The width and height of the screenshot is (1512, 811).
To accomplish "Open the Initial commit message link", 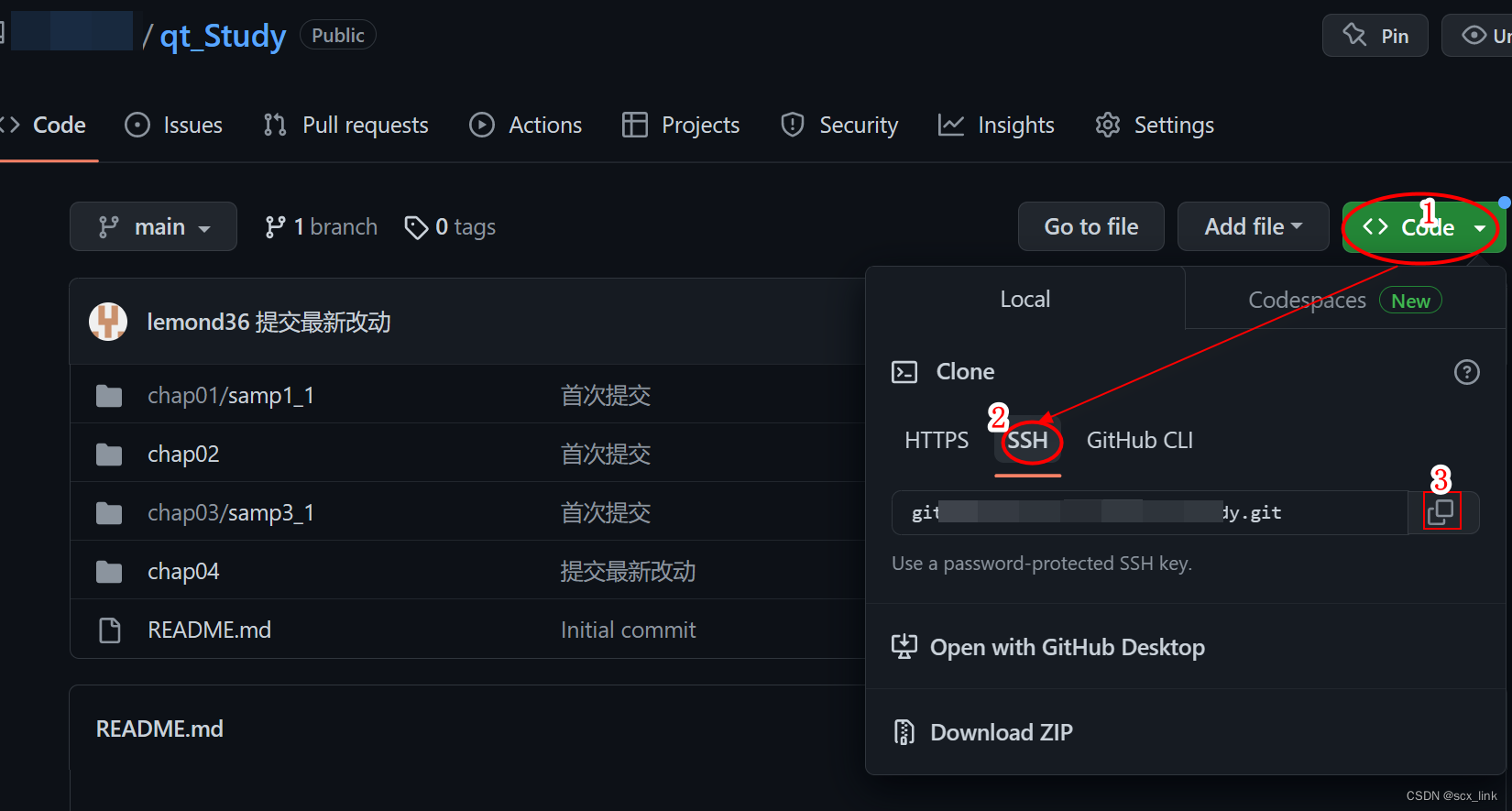I will [629, 630].
